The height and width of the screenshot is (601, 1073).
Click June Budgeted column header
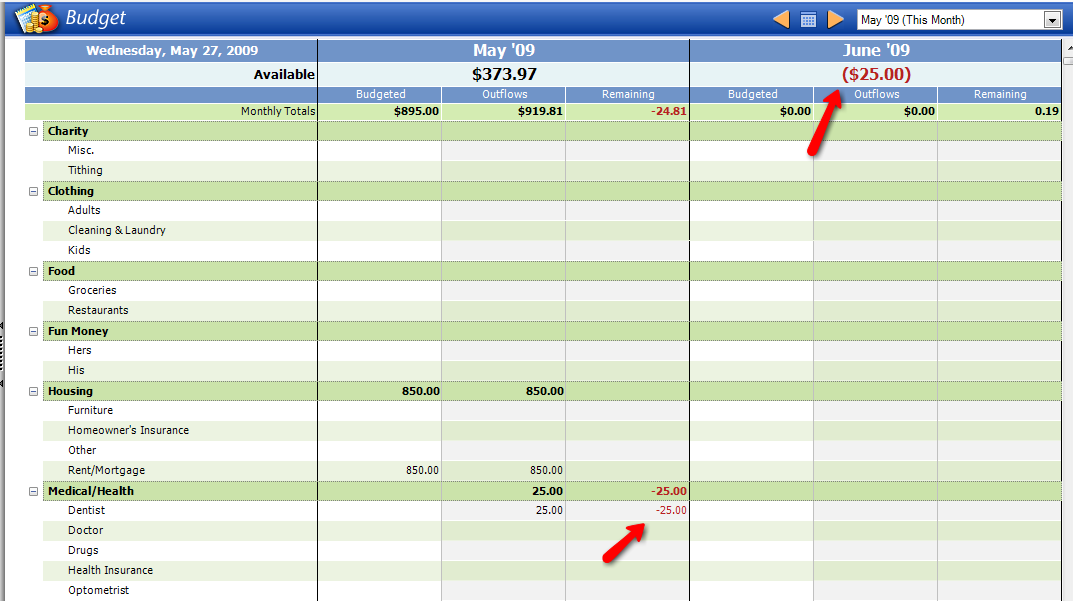coord(752,94)
